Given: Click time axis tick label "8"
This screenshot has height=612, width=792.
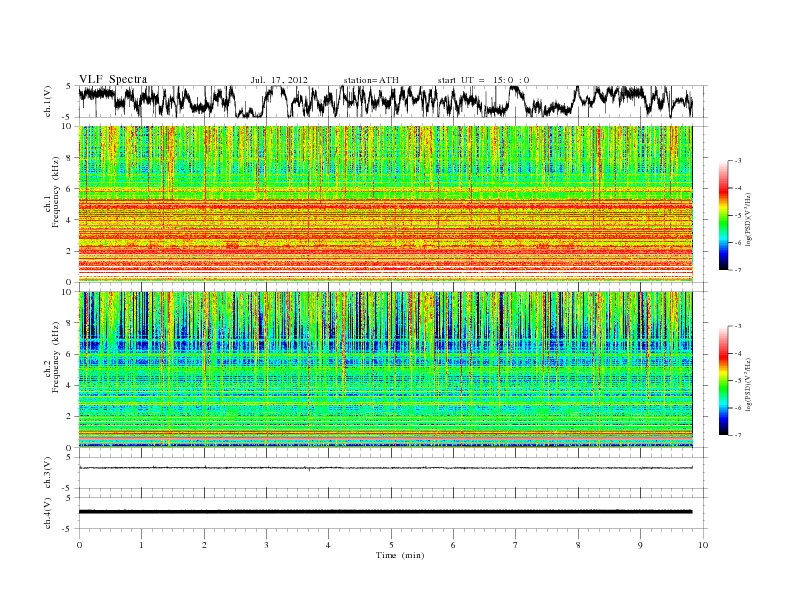Looking at the screenshot, I should coord(578,545).
